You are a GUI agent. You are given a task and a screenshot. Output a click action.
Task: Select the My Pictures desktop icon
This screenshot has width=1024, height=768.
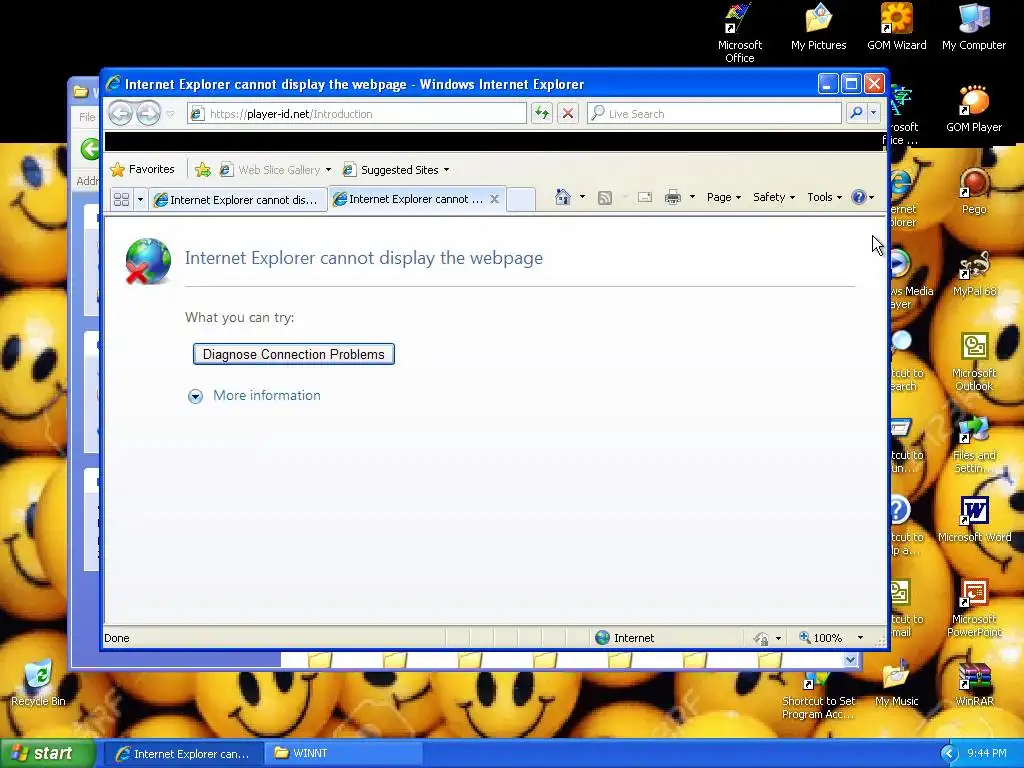coord(818,27)
